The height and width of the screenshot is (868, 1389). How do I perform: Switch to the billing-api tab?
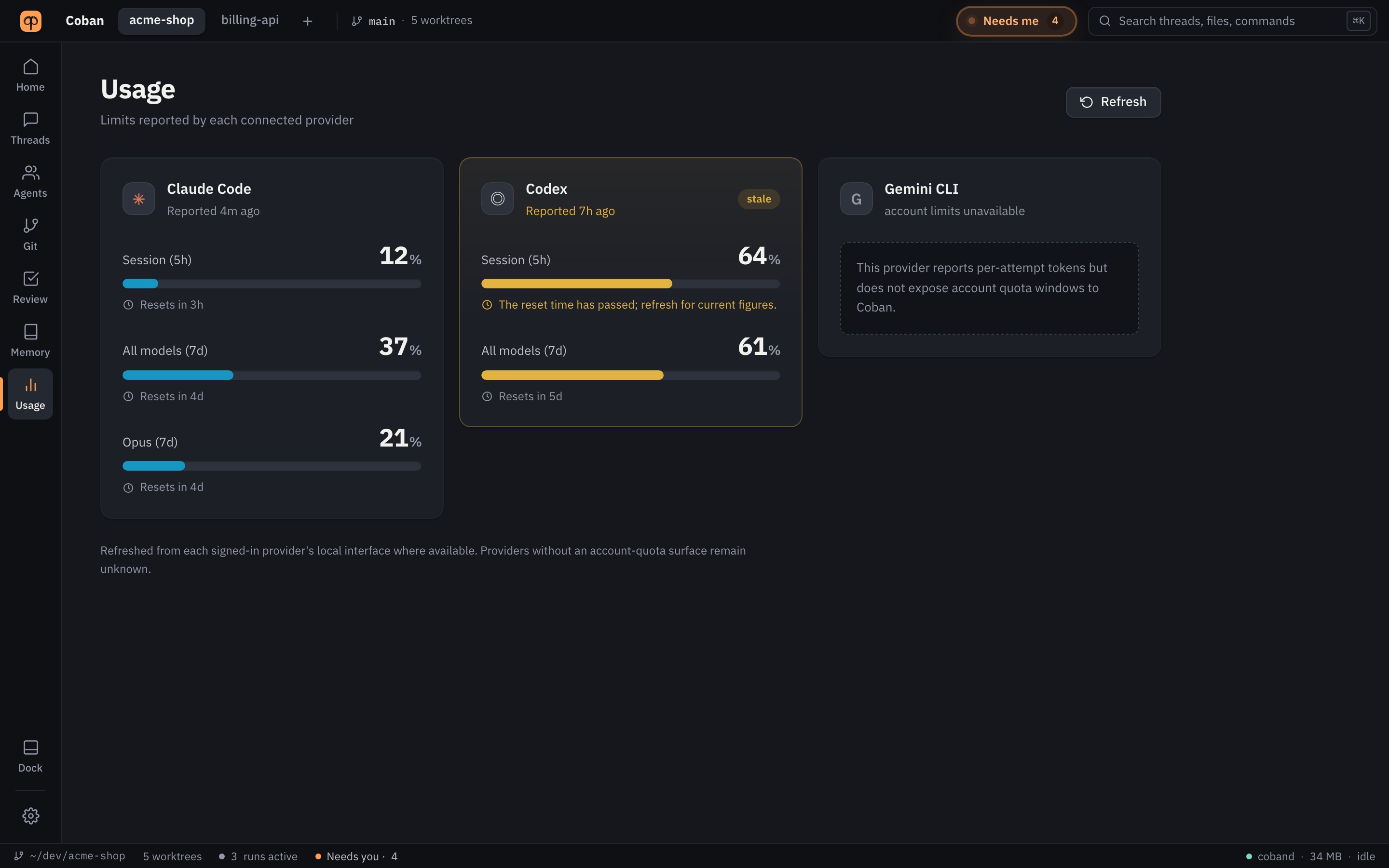250,21
